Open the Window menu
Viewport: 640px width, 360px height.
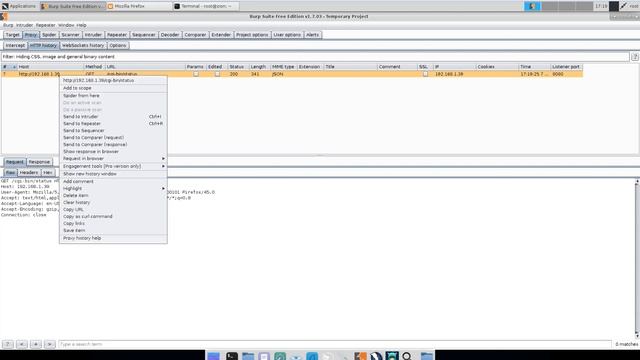66,25
